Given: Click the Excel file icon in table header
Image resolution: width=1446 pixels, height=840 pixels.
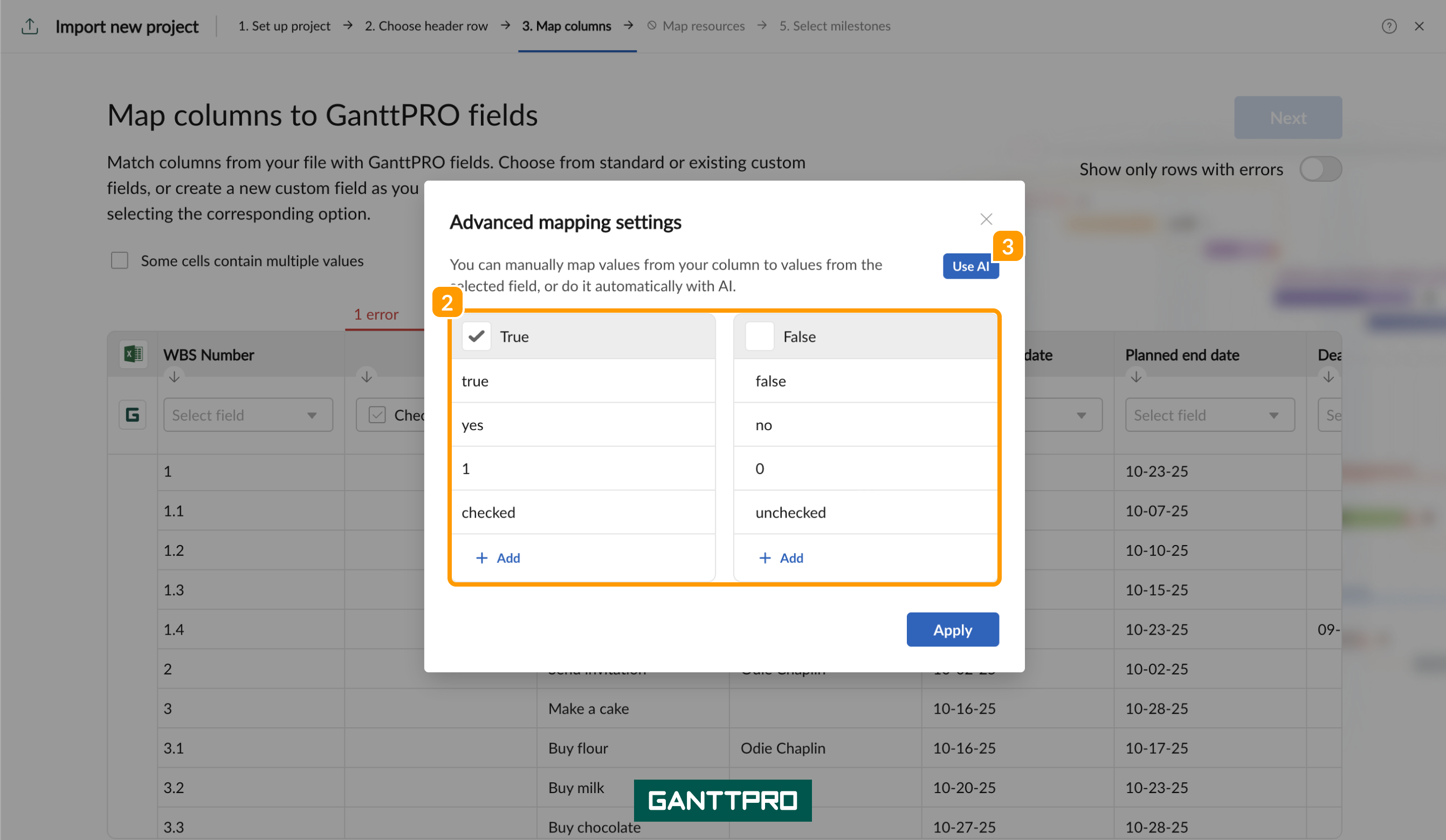Looking at the screenshot, I should (x=133, y=354).
